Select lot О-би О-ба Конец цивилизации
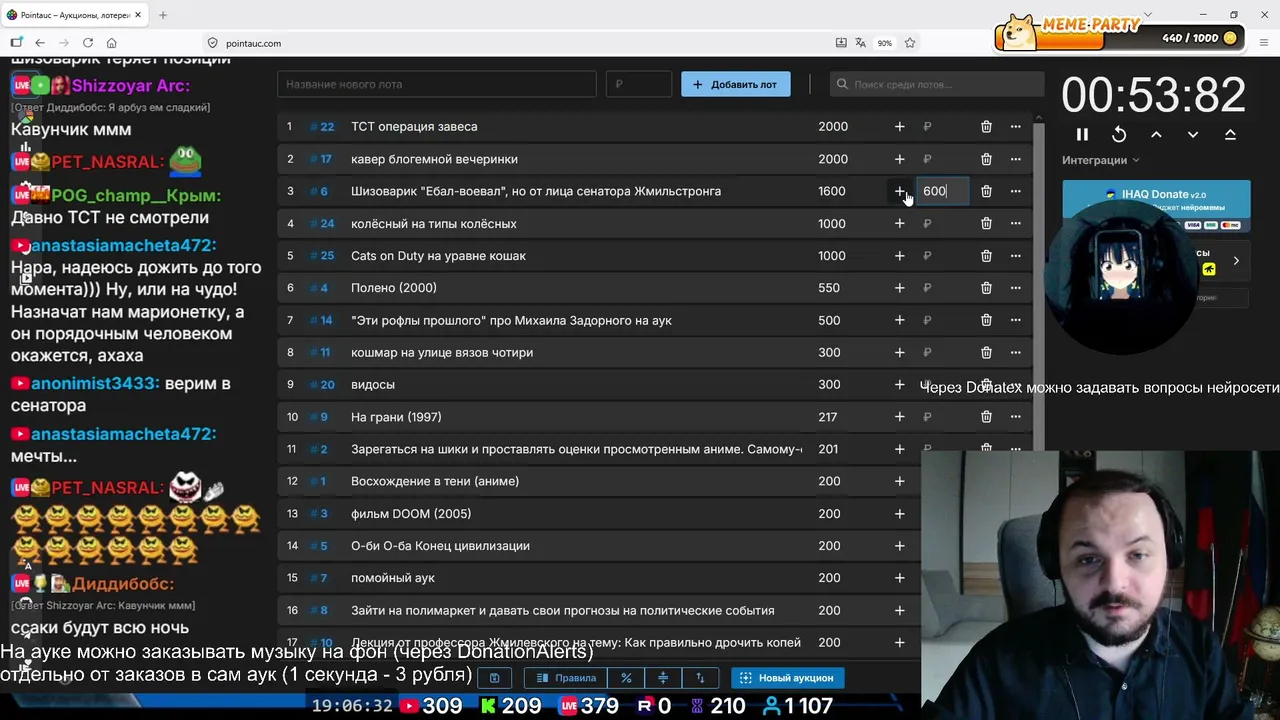Screen dimensions: 1280x720 [x=440, y=546]
